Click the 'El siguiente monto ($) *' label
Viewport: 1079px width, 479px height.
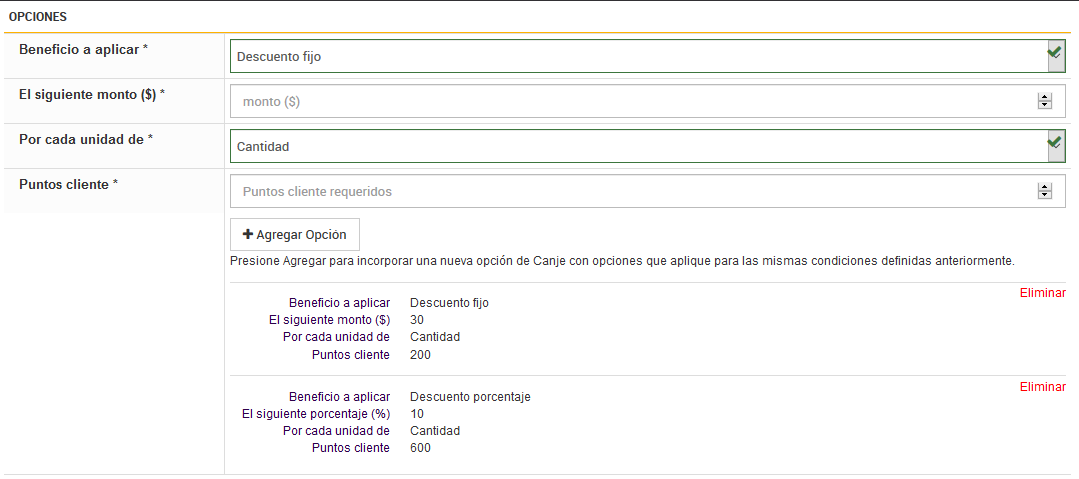[92, 94]
